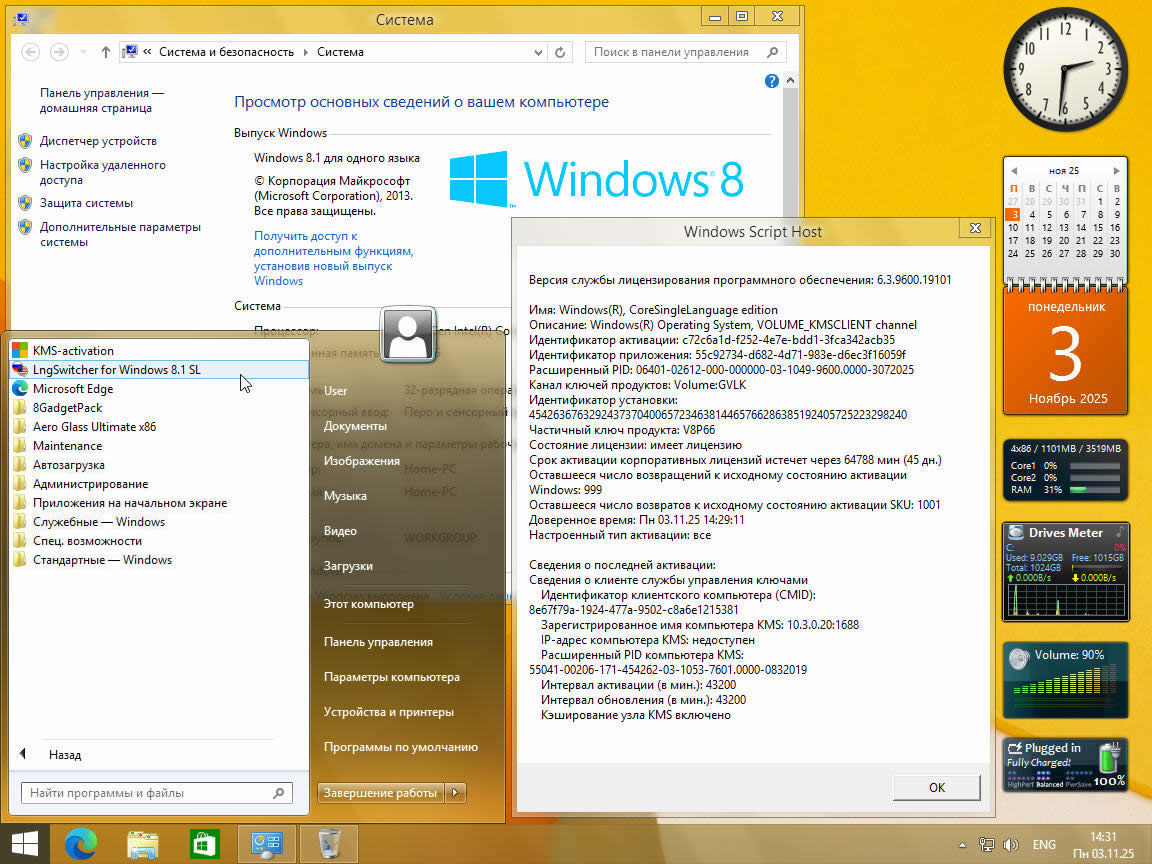This screenshot has height=864, width=1152.
Task: Select Панель управления in Start menu
Action: [x=378, y=642]
